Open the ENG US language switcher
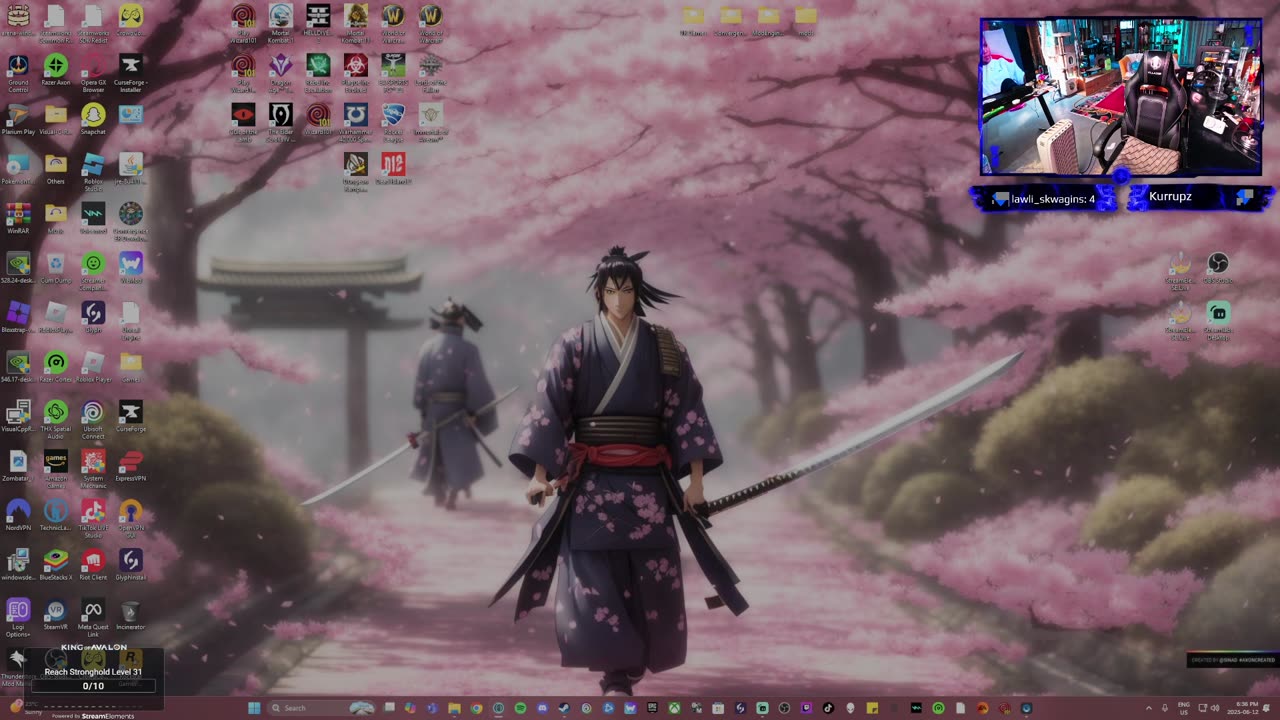Screen dimensions: 1280x720 click(x=1185, y=708)
